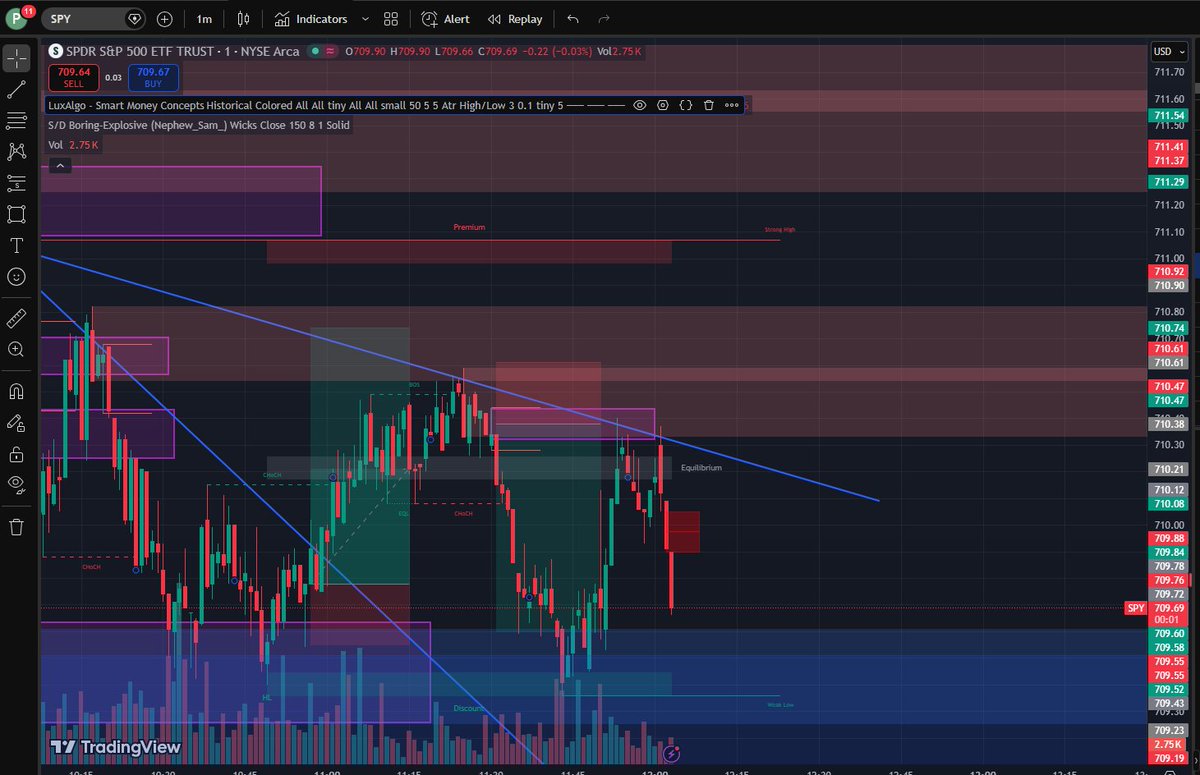Click the undo arrow
The height and width of the screenshot is (775, 1200).
point(572,19)
